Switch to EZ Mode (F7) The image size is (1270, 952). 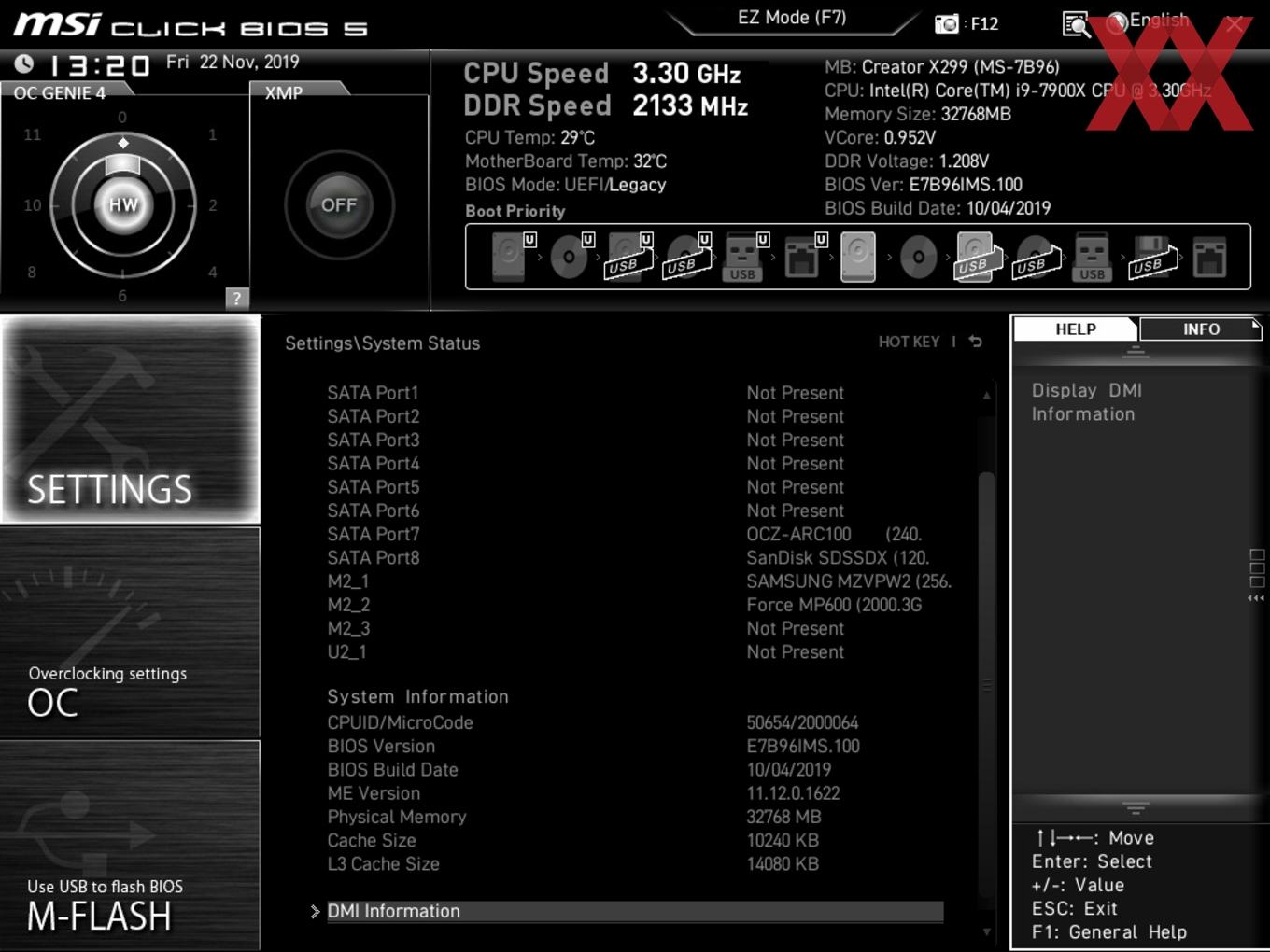tap(792, 18)
